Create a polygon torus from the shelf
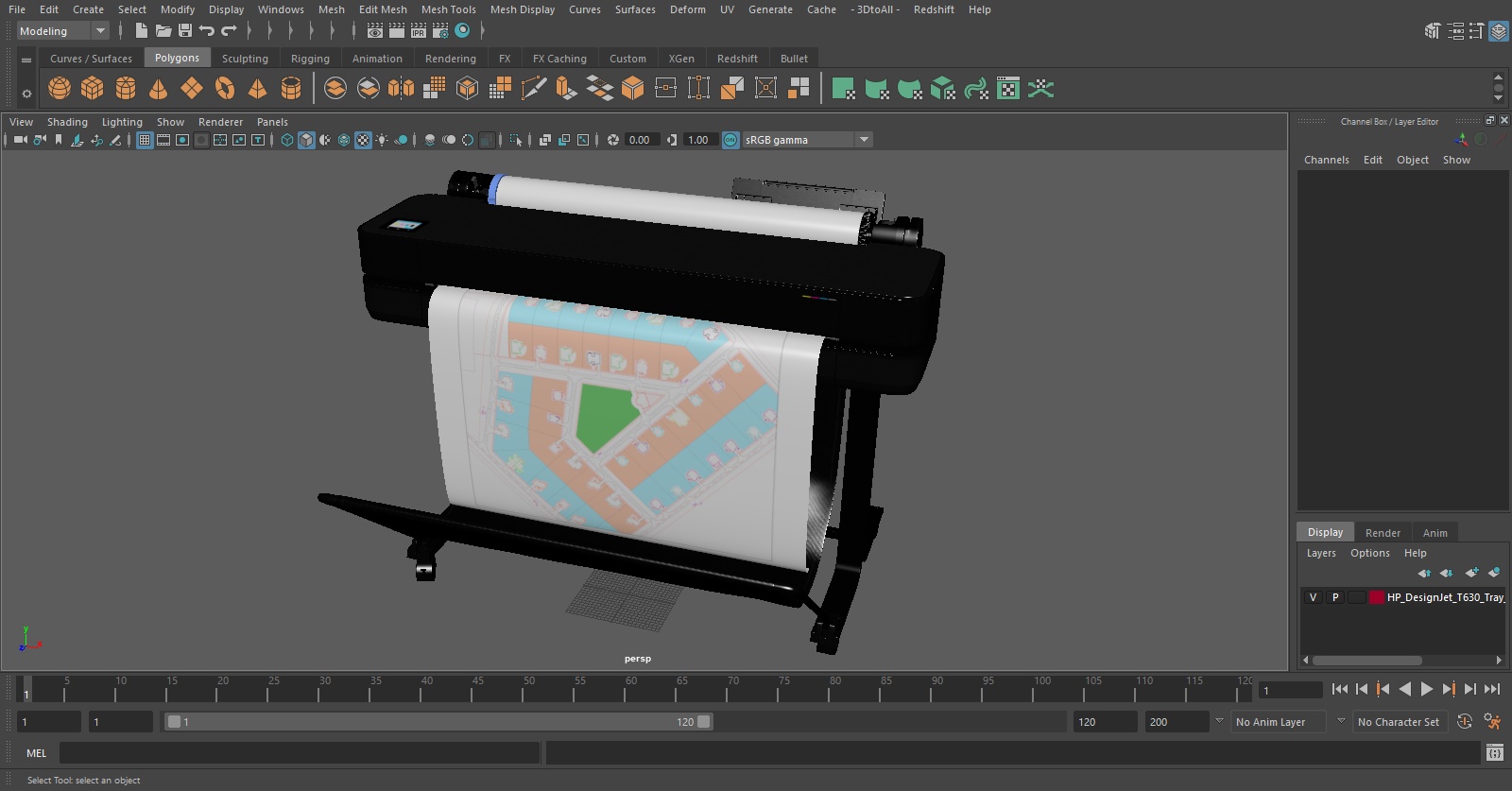This screenshot has width=1512, height=791. coord(225,89)
